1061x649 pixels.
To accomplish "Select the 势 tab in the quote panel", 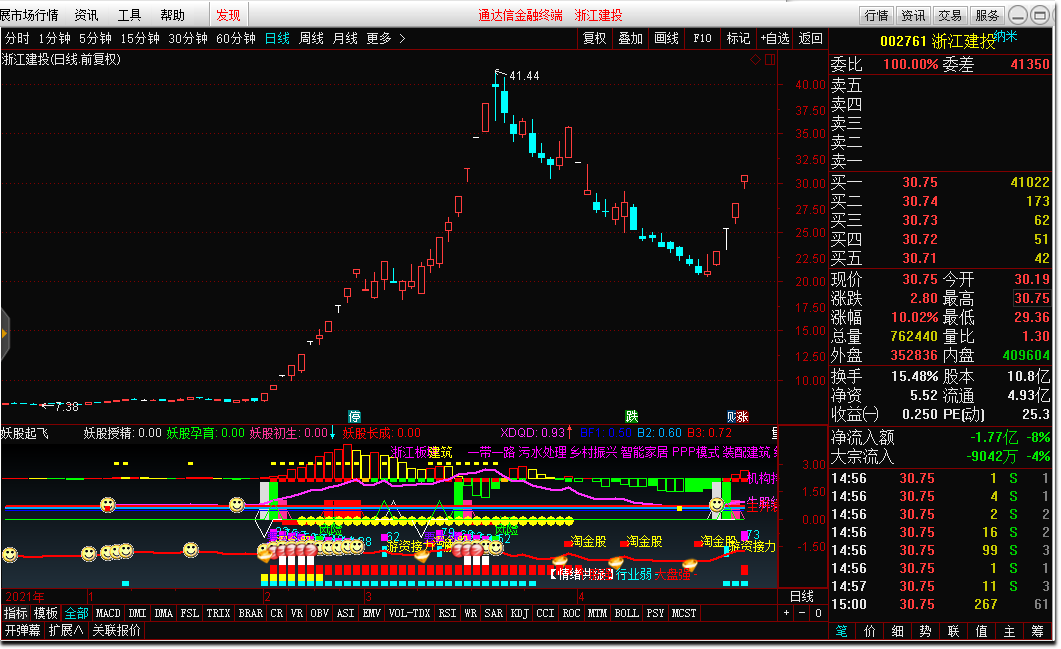I will (926, 631).
